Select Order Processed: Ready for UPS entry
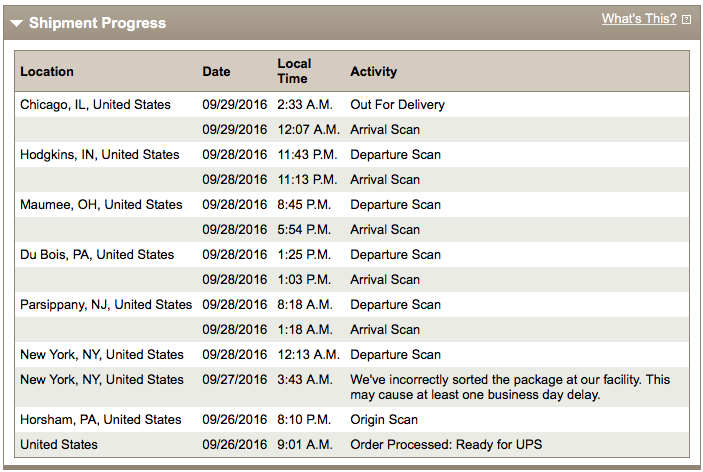The image size is (703, 472). pyautogui.click(x=446, y=445)
